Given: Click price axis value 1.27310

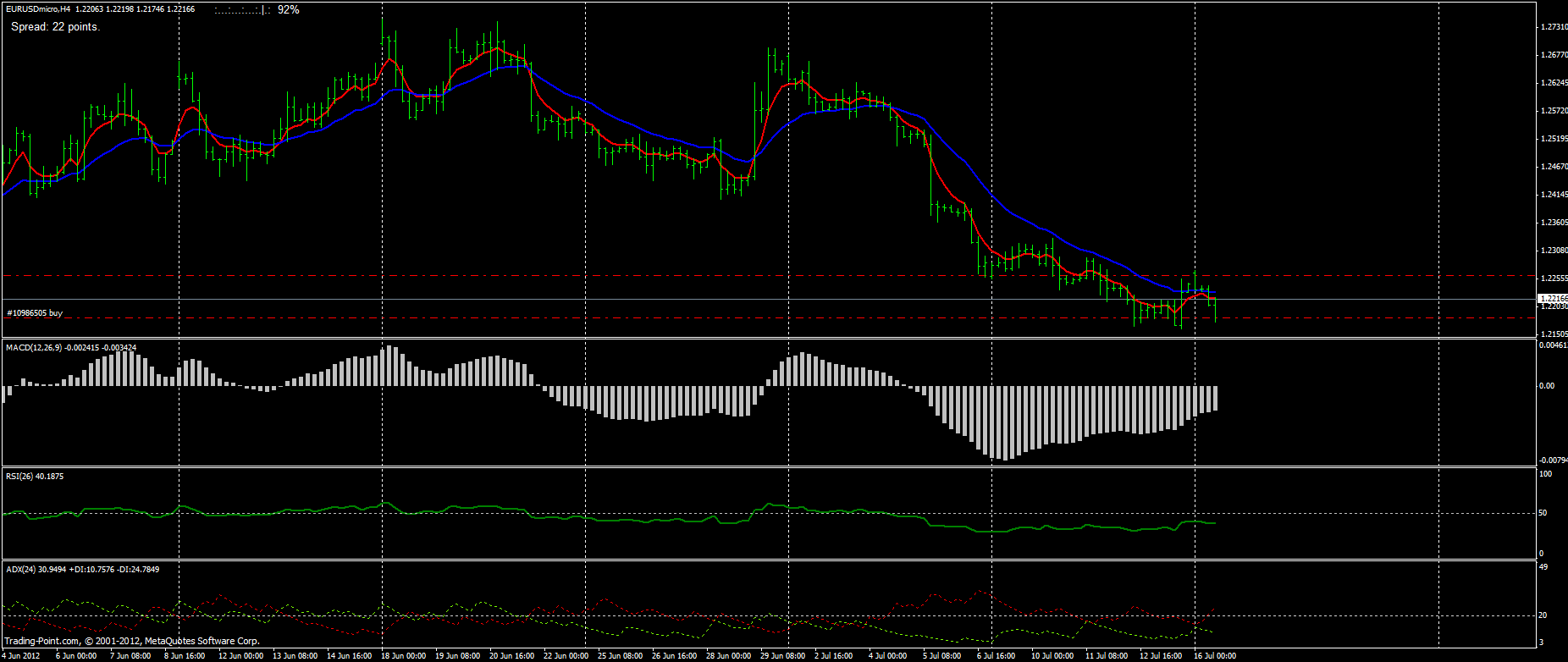Looking at the screenshot, I should pyautogui.click(x=1554, y=27).
